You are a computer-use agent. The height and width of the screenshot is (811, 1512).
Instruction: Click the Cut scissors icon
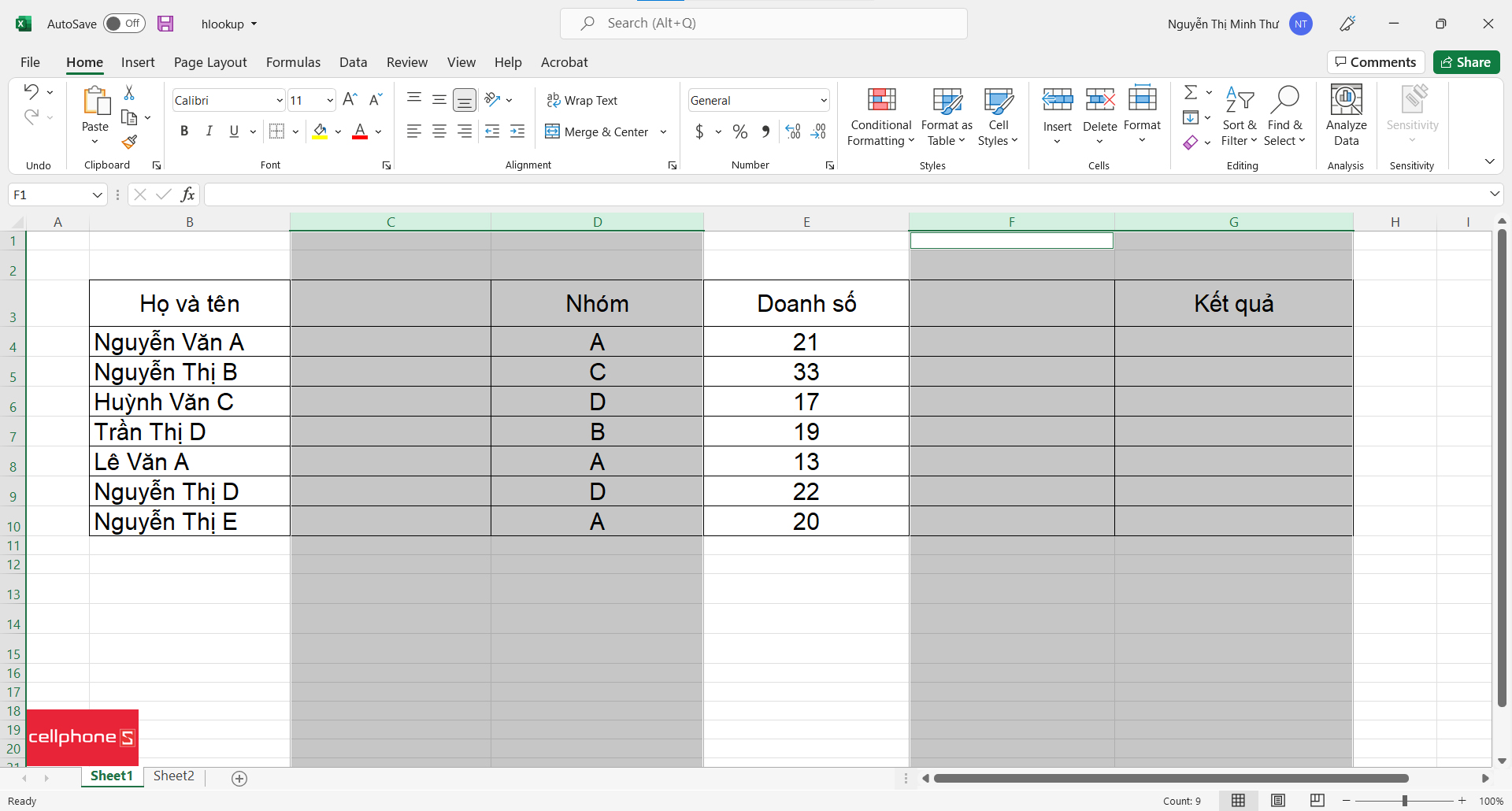[129, 93]
